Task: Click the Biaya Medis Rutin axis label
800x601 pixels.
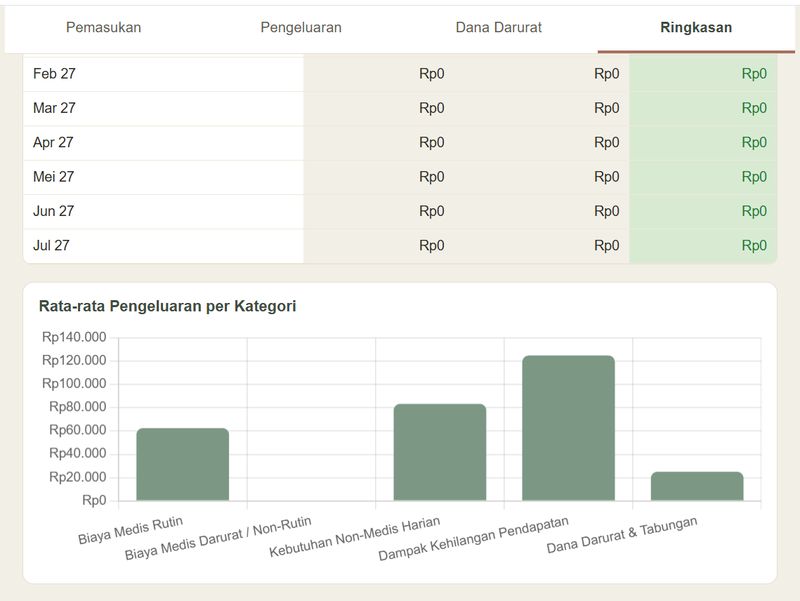Action: tap(130, 530)
